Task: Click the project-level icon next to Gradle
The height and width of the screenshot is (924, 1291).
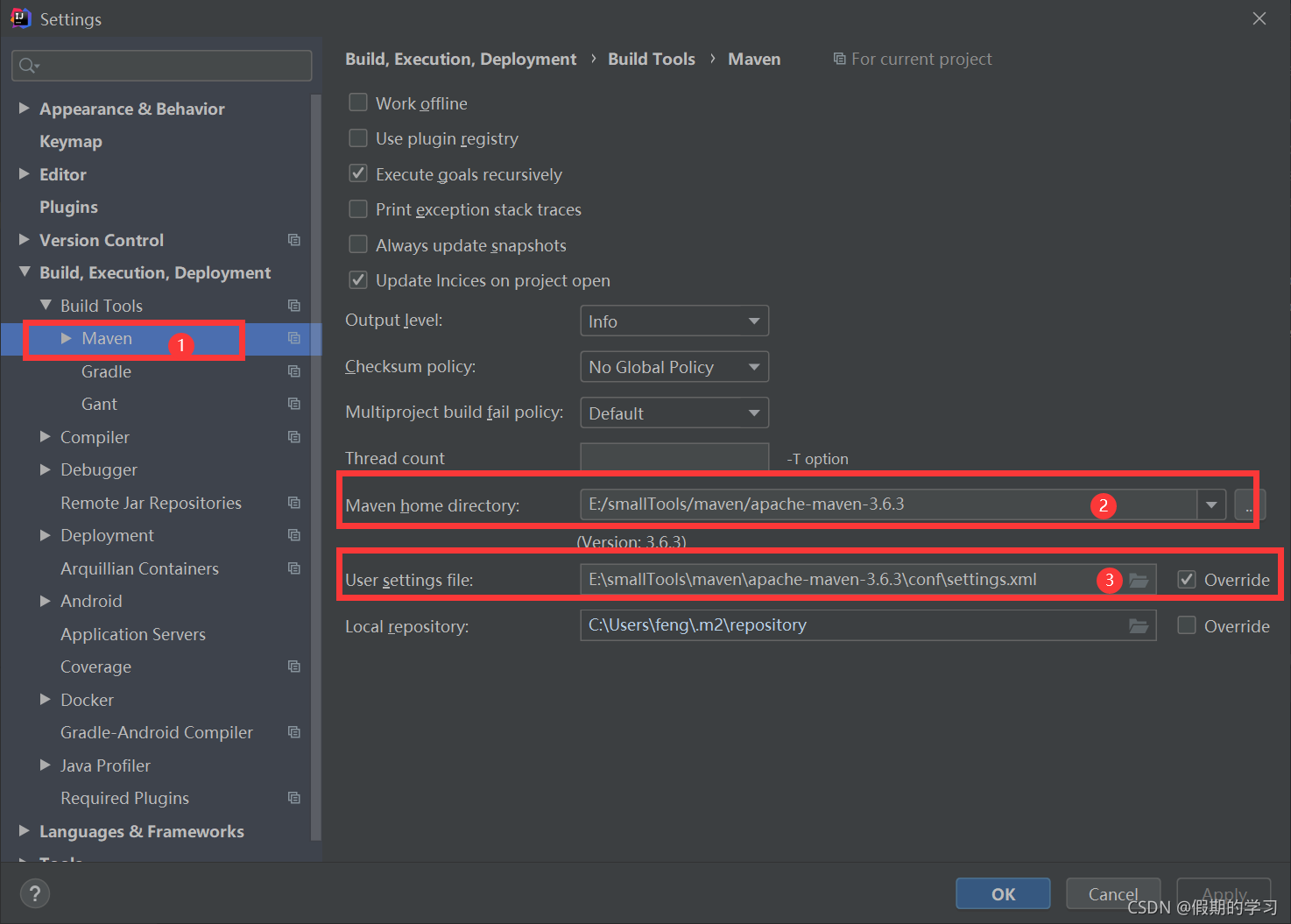Action: point(294,371)
